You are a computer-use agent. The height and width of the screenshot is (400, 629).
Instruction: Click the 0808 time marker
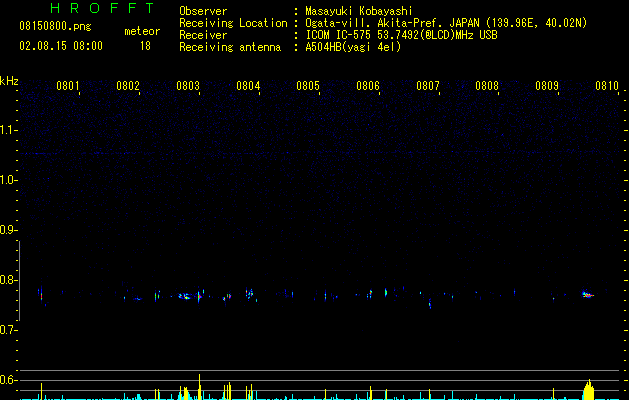(x=487, y=86)
